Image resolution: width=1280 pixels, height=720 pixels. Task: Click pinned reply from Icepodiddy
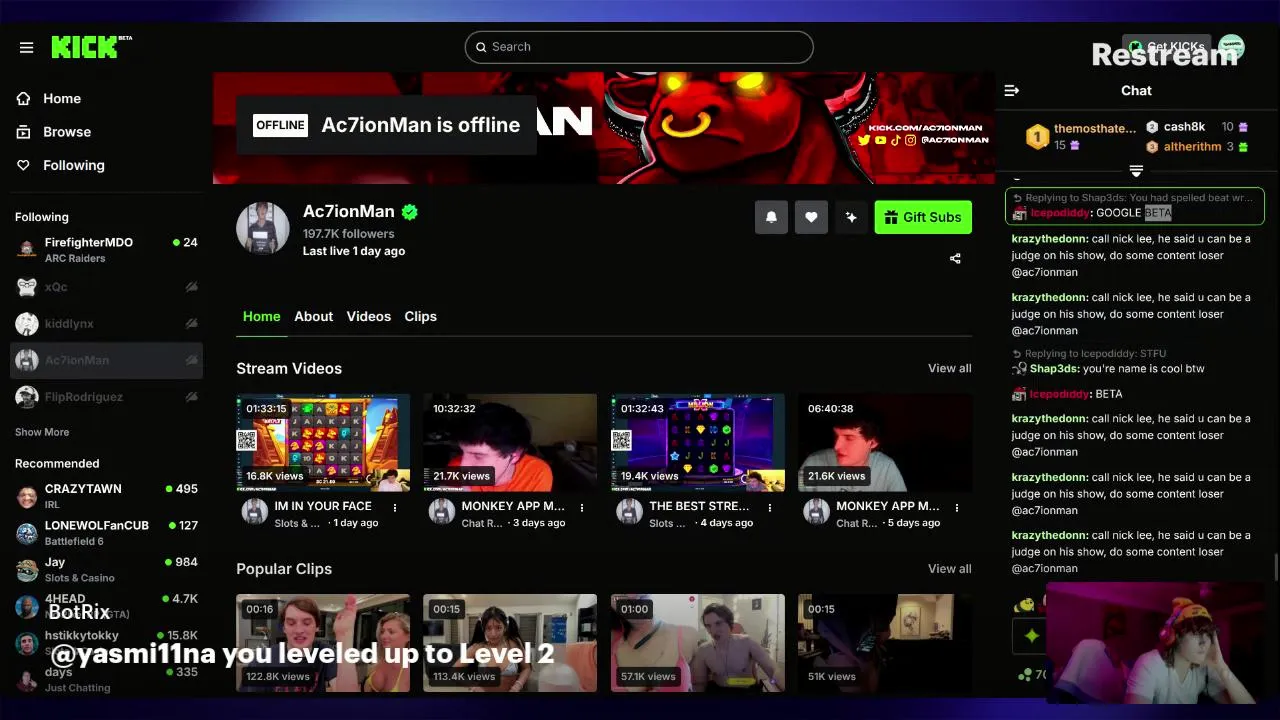point(1135,206)
